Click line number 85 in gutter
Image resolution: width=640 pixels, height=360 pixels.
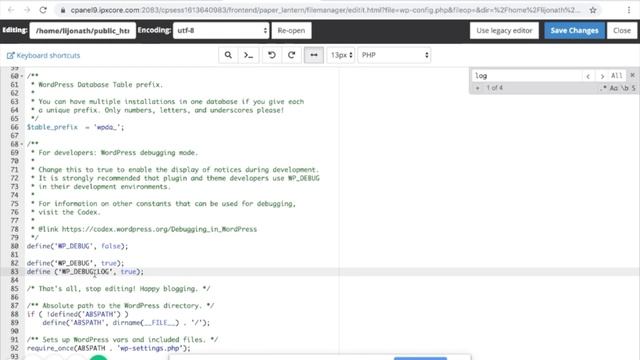tap(14, 289)
